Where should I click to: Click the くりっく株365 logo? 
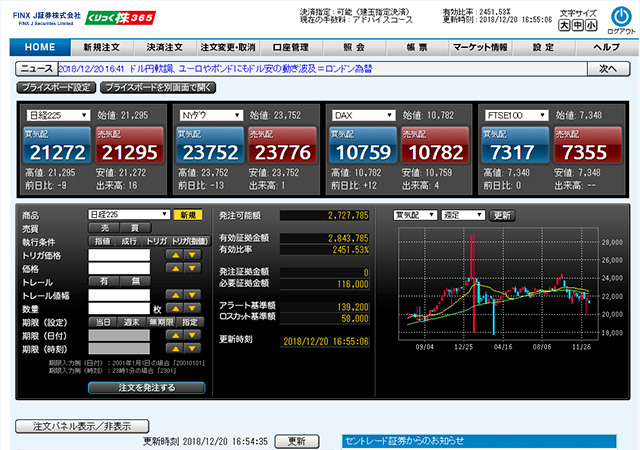click(x=121, y=19)
